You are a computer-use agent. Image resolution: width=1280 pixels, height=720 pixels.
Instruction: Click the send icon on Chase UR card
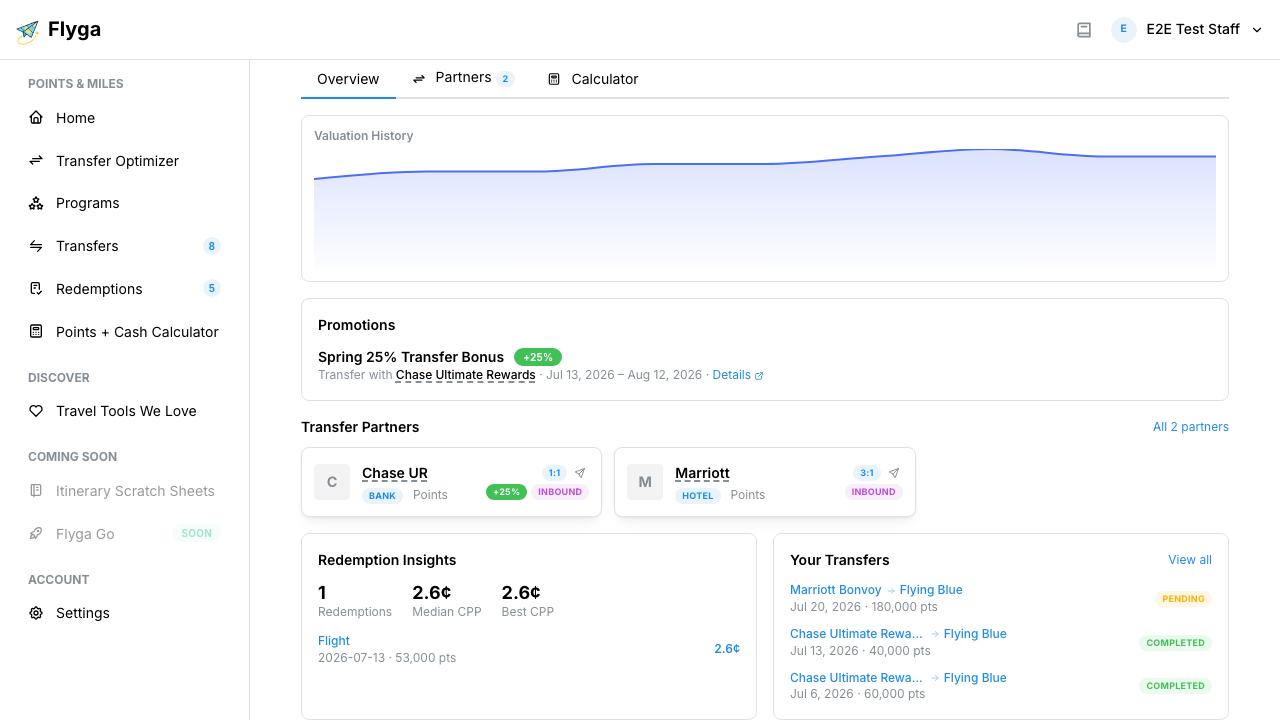tap(580, 473)
